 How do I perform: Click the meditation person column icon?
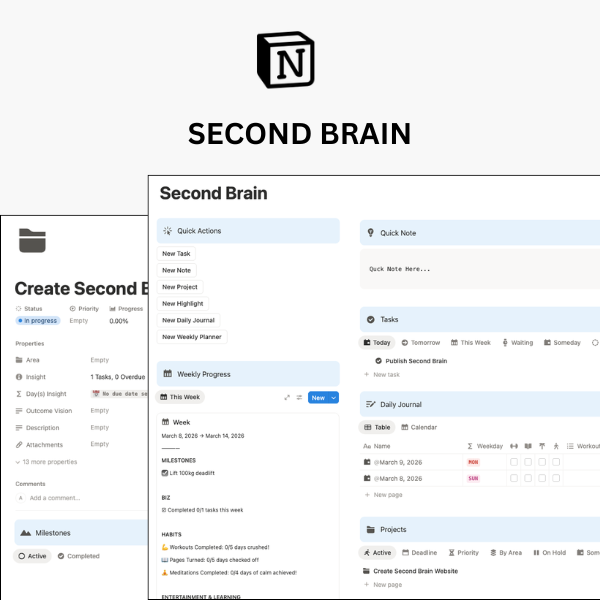pyautogui.click(x=556, y=446)
